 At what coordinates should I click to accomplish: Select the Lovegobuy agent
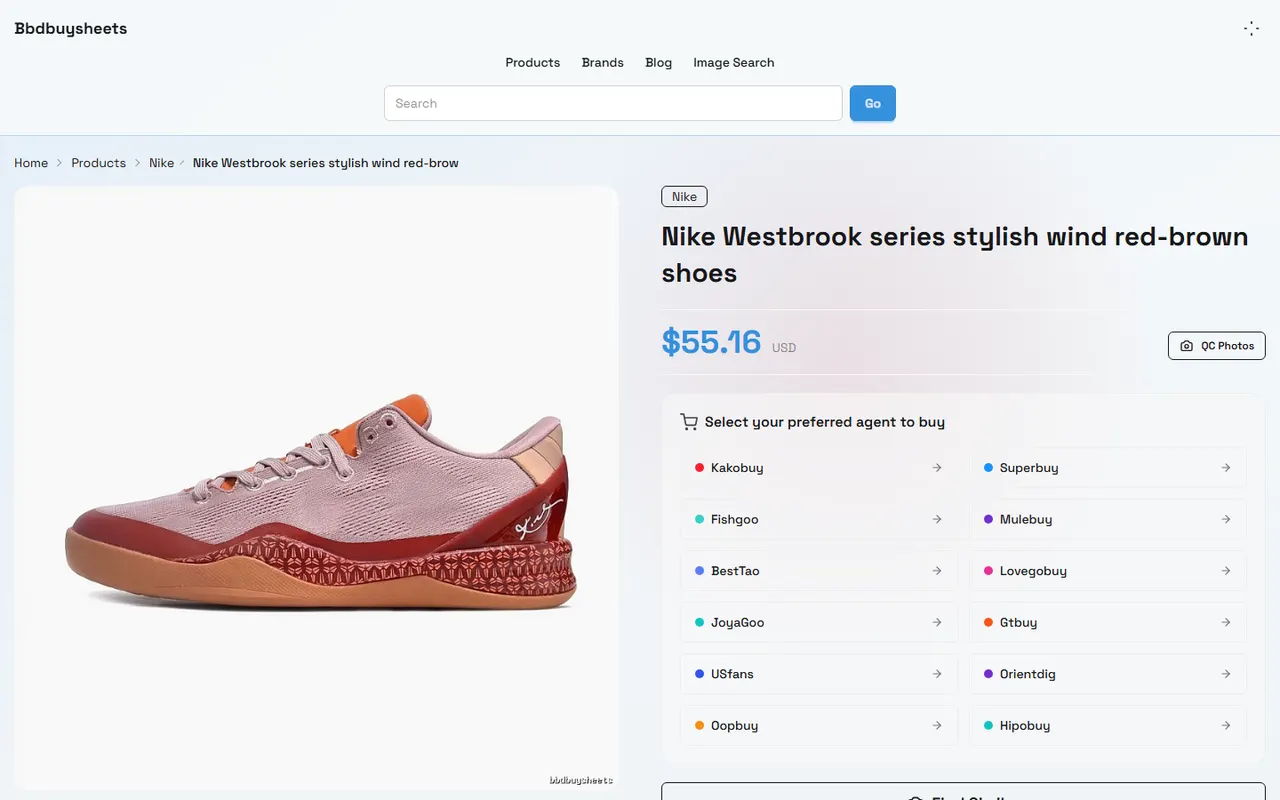(x=1108, y=571)
